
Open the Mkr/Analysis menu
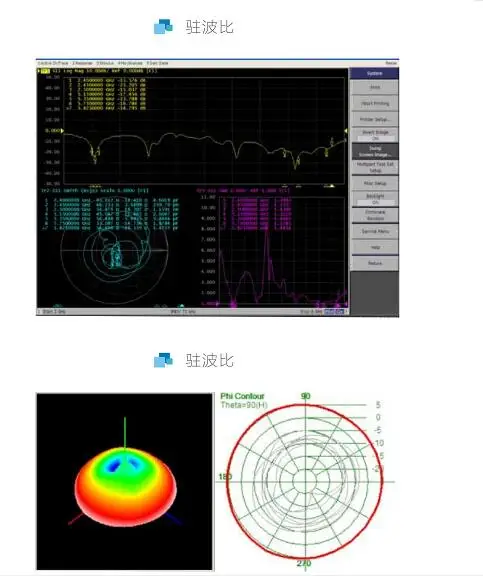[130, 63]
